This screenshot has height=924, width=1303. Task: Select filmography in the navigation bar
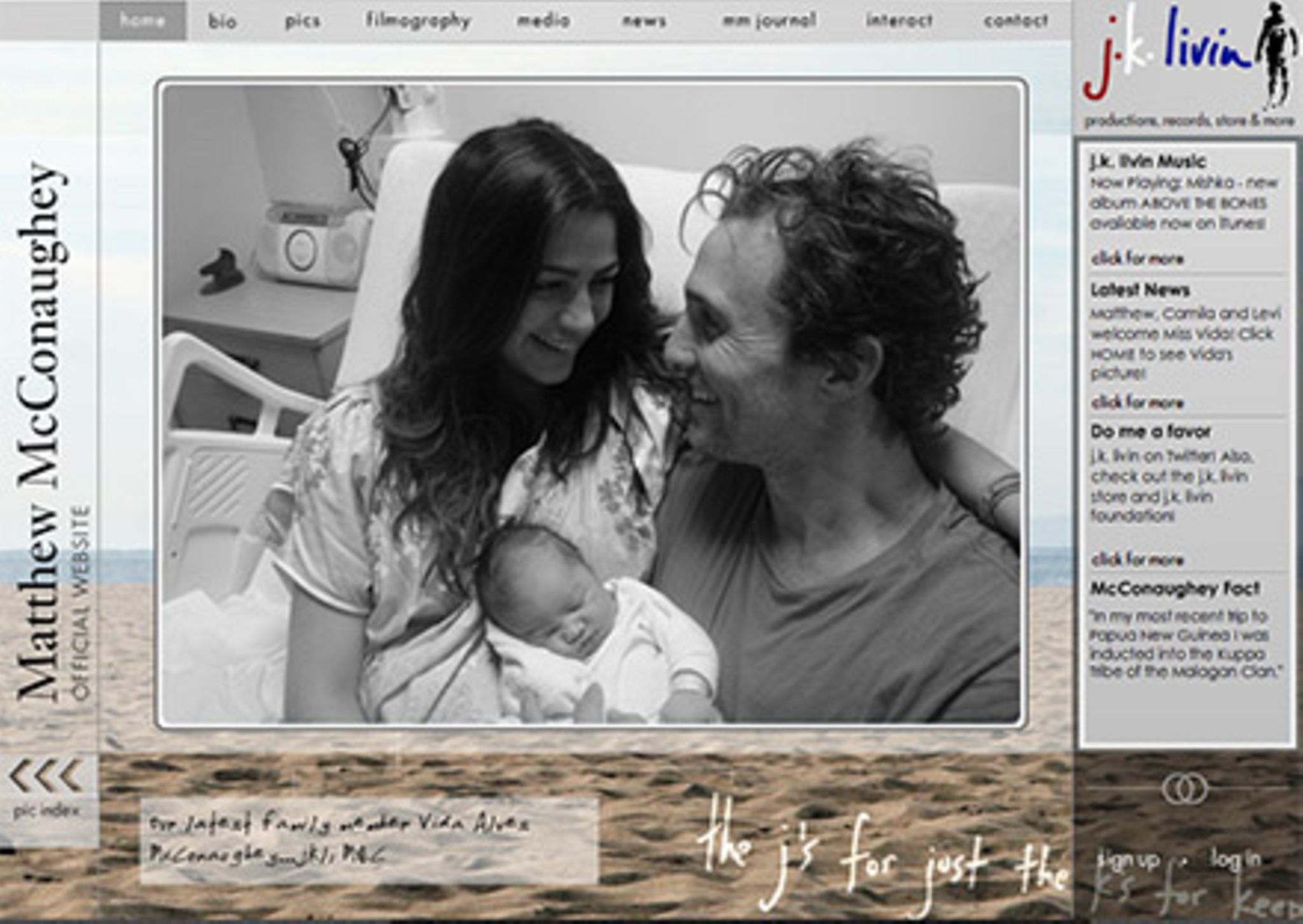[418, 22]
